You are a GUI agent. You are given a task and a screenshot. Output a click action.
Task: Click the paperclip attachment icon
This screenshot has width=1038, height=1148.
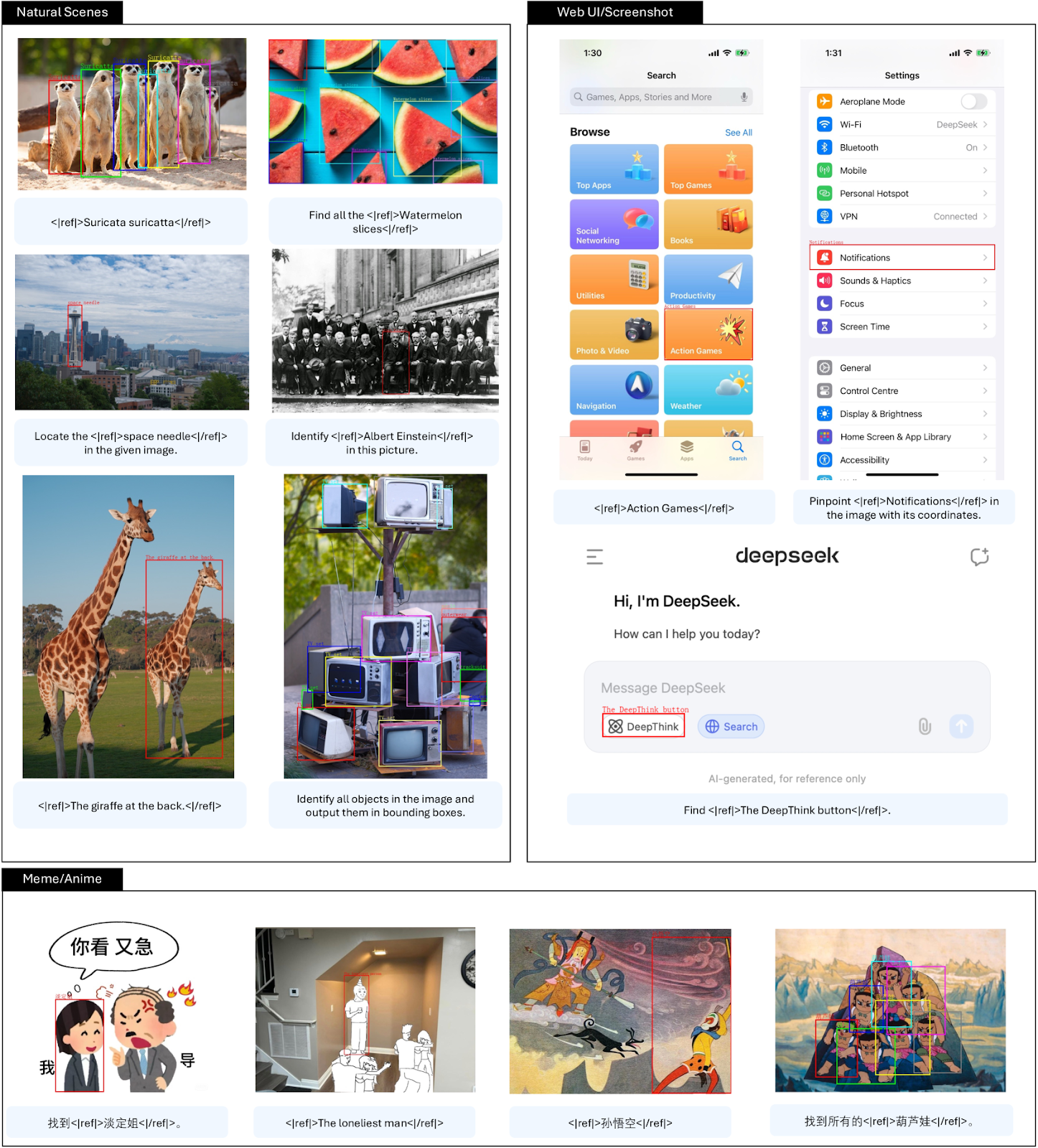point(925,727)
